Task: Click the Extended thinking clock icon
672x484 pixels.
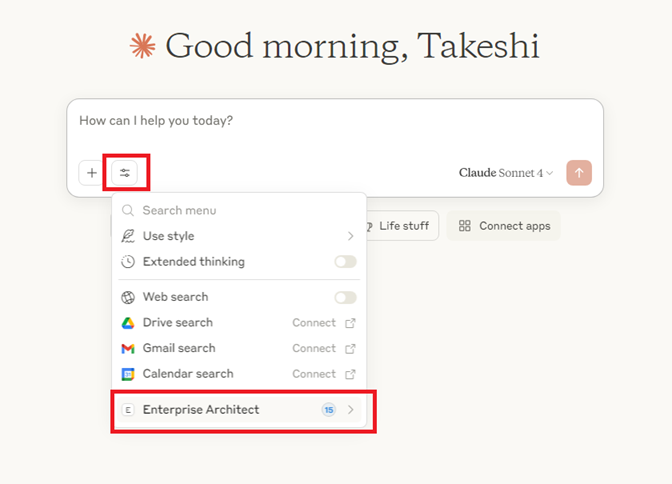Action: (x=128, y=262)
